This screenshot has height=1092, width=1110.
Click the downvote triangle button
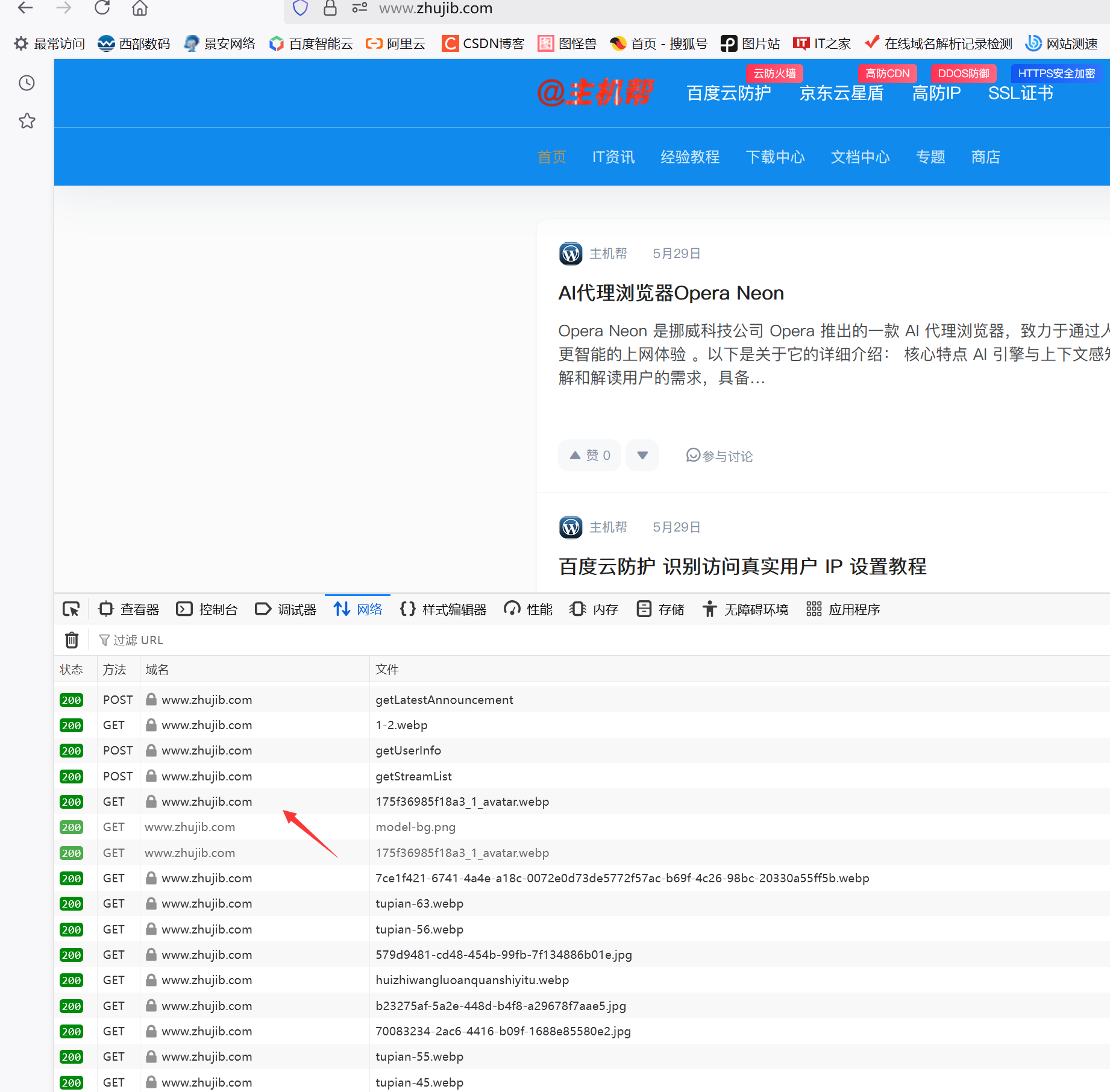point(642,456)
